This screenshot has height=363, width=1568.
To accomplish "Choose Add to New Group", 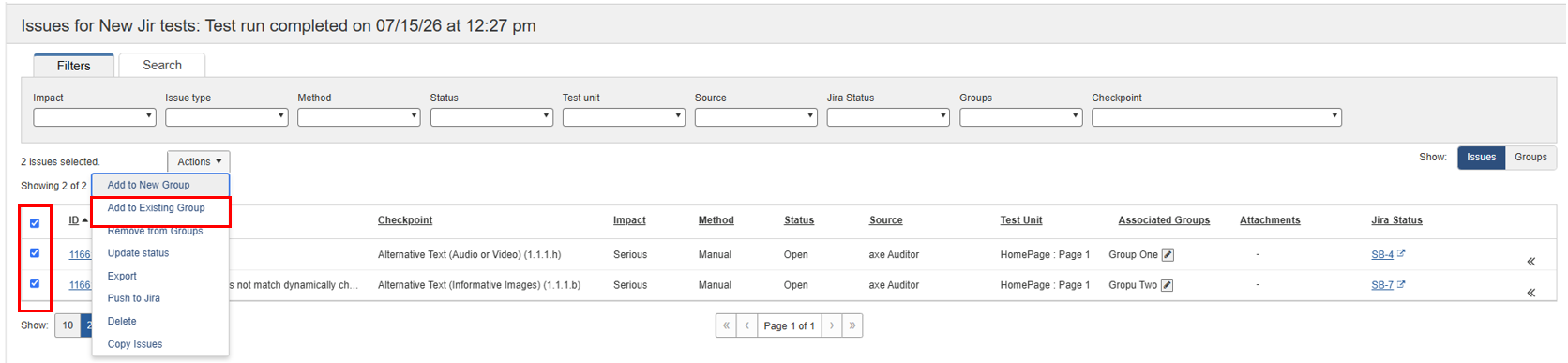I will pyautogui.click(x=160, y=185).
